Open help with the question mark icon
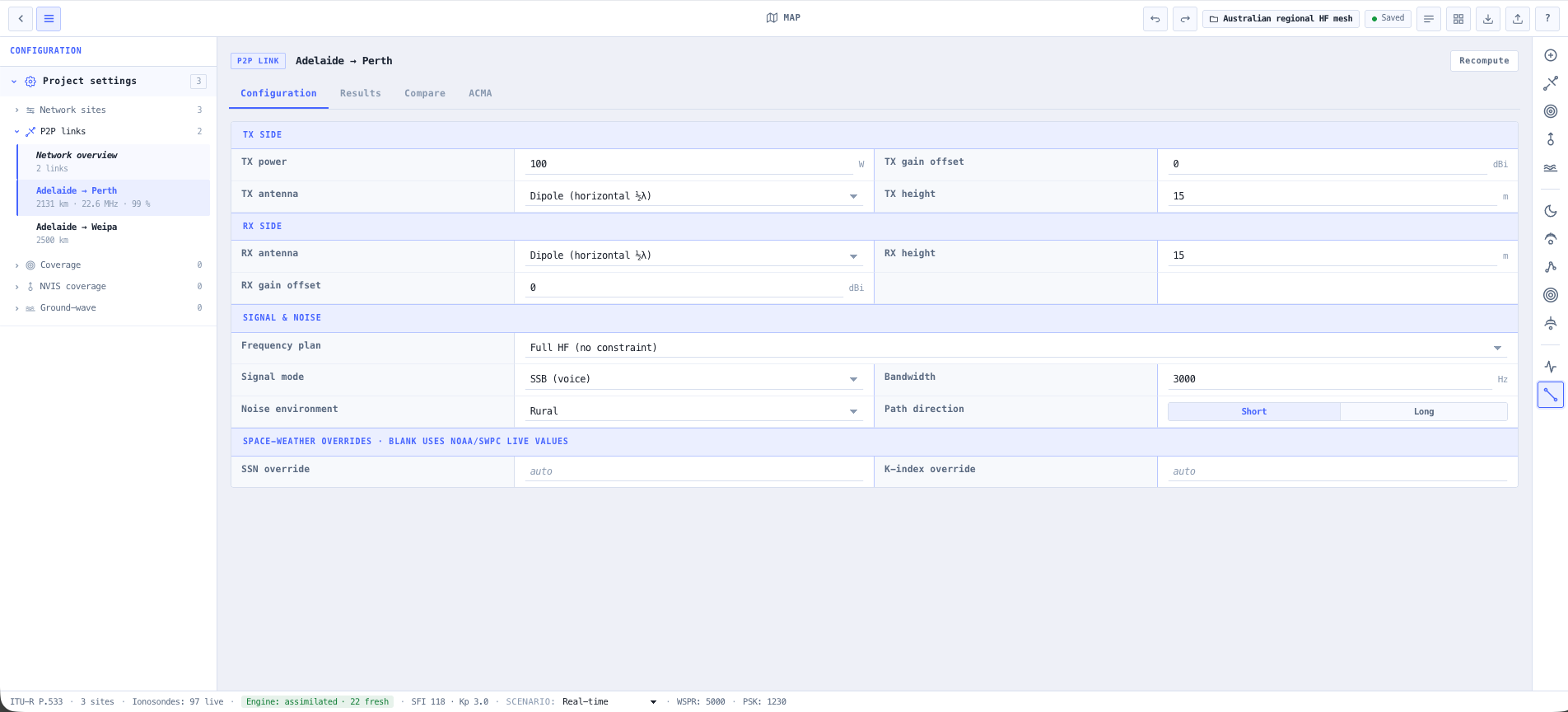Image resolution: width=1568 pixels, height=712 pixels. [x=1547, y=18]
